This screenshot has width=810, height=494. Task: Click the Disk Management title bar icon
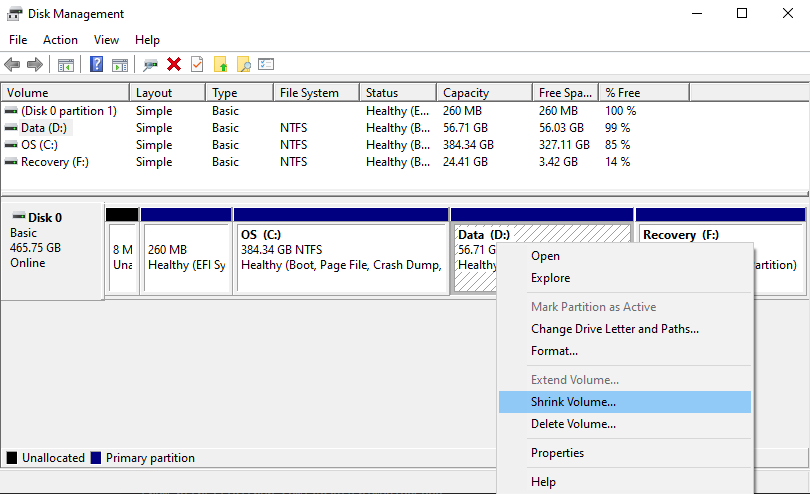(x=14, y=13)
